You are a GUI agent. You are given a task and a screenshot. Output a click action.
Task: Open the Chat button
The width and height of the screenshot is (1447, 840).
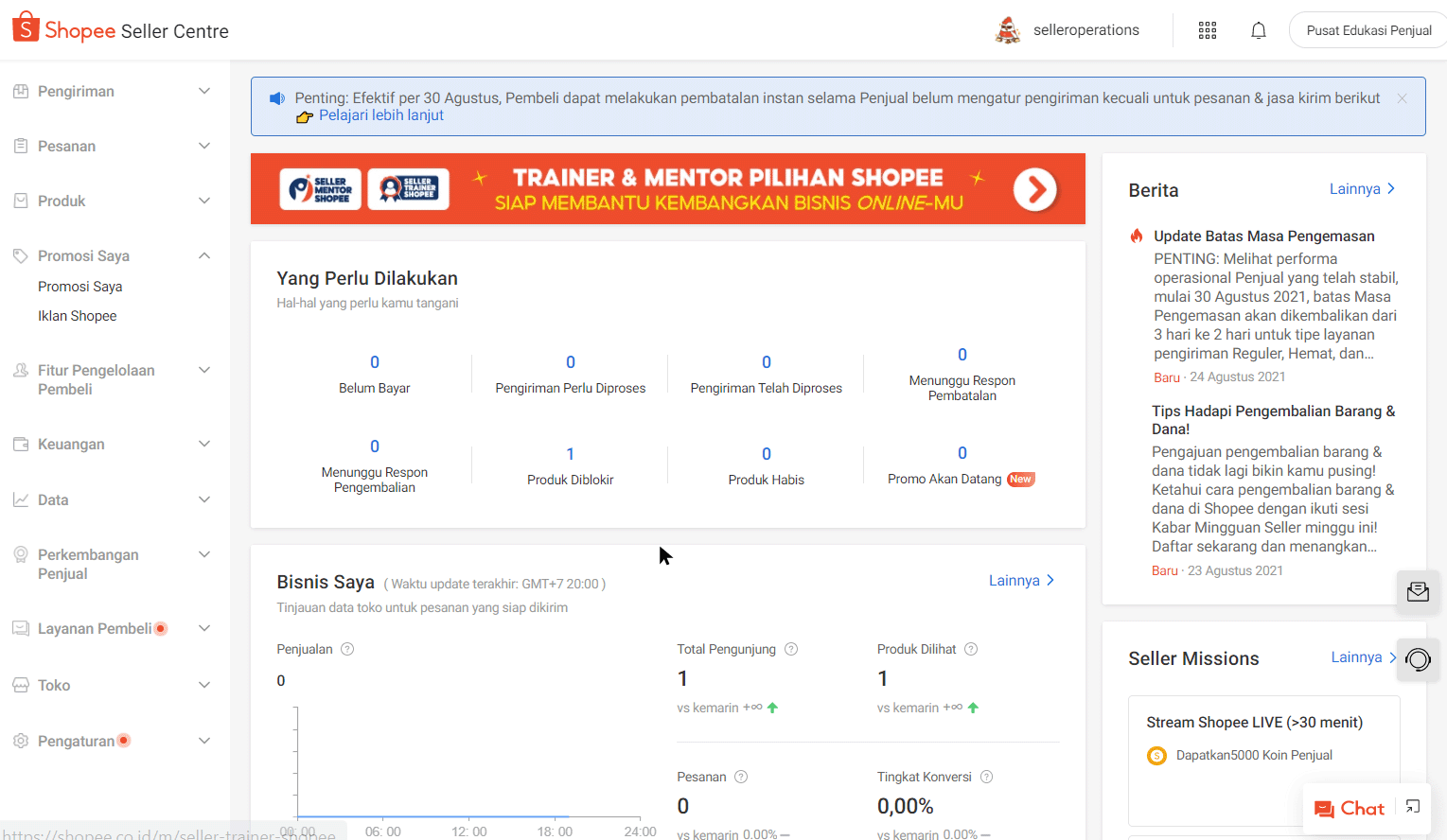1350,808
